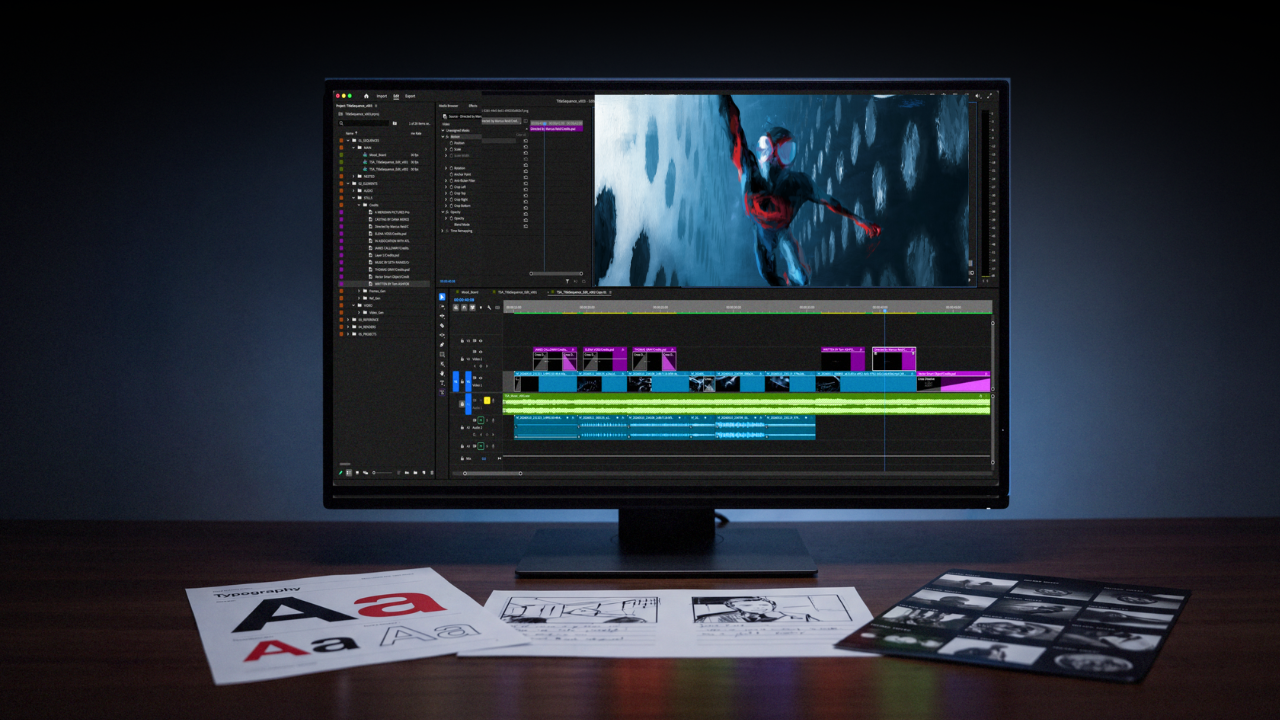The height and width of the screenshot is (720, 1280).
Task: Click the Home icon in the header
Action: [x=366, y=96]
